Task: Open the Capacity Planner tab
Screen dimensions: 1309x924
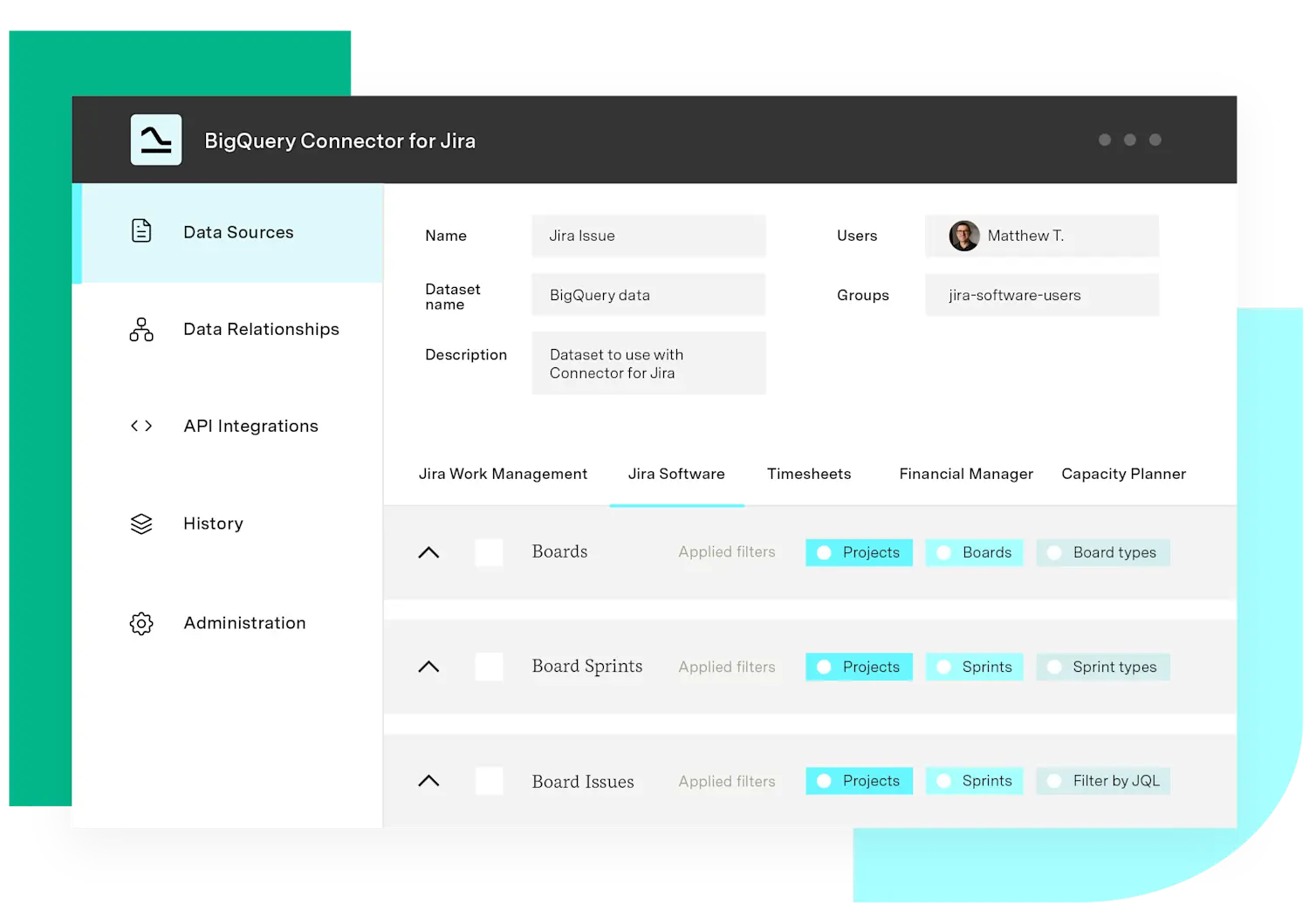Action: tap(1124, 474)
